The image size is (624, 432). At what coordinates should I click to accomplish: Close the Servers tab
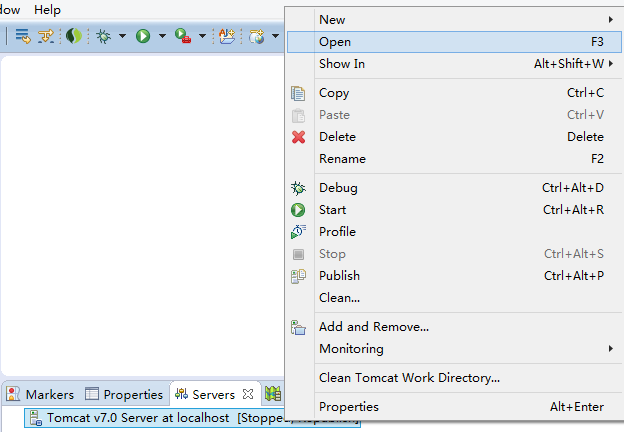[248, 394]
